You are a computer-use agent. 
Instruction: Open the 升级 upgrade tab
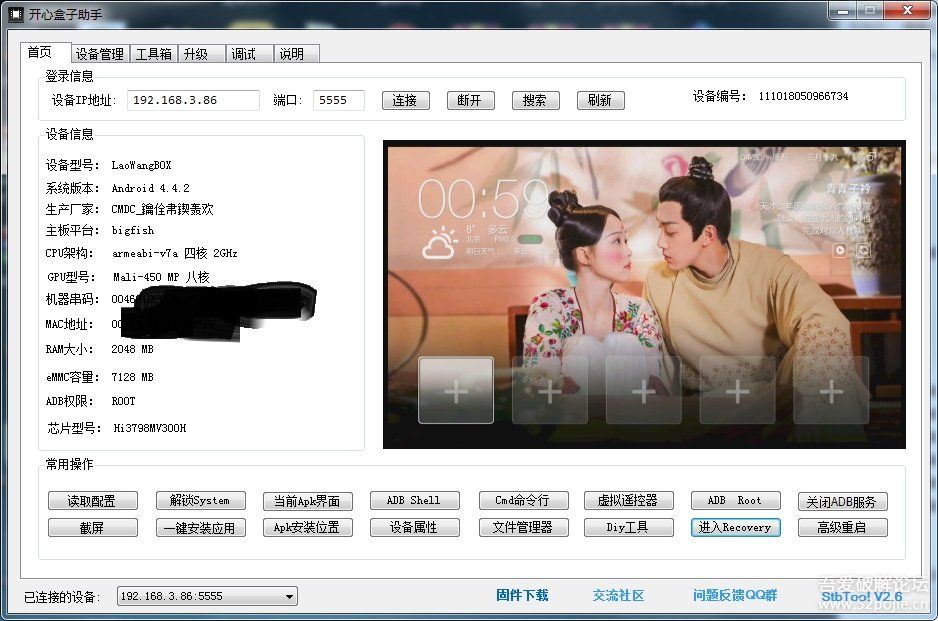196,54
